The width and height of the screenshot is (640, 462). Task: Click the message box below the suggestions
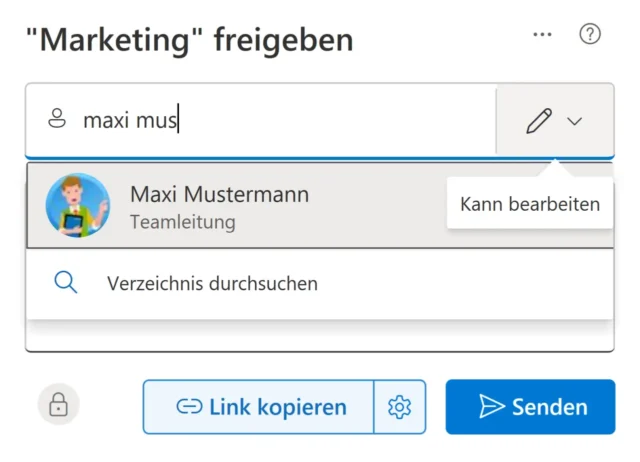click(x=320, y=338)
